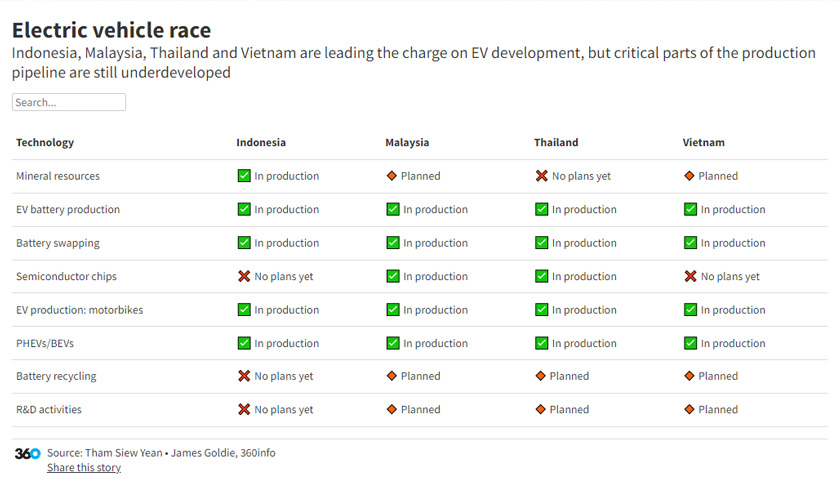Click green check icon for Thailand Semiconductor chips

[x=542, y=276]
